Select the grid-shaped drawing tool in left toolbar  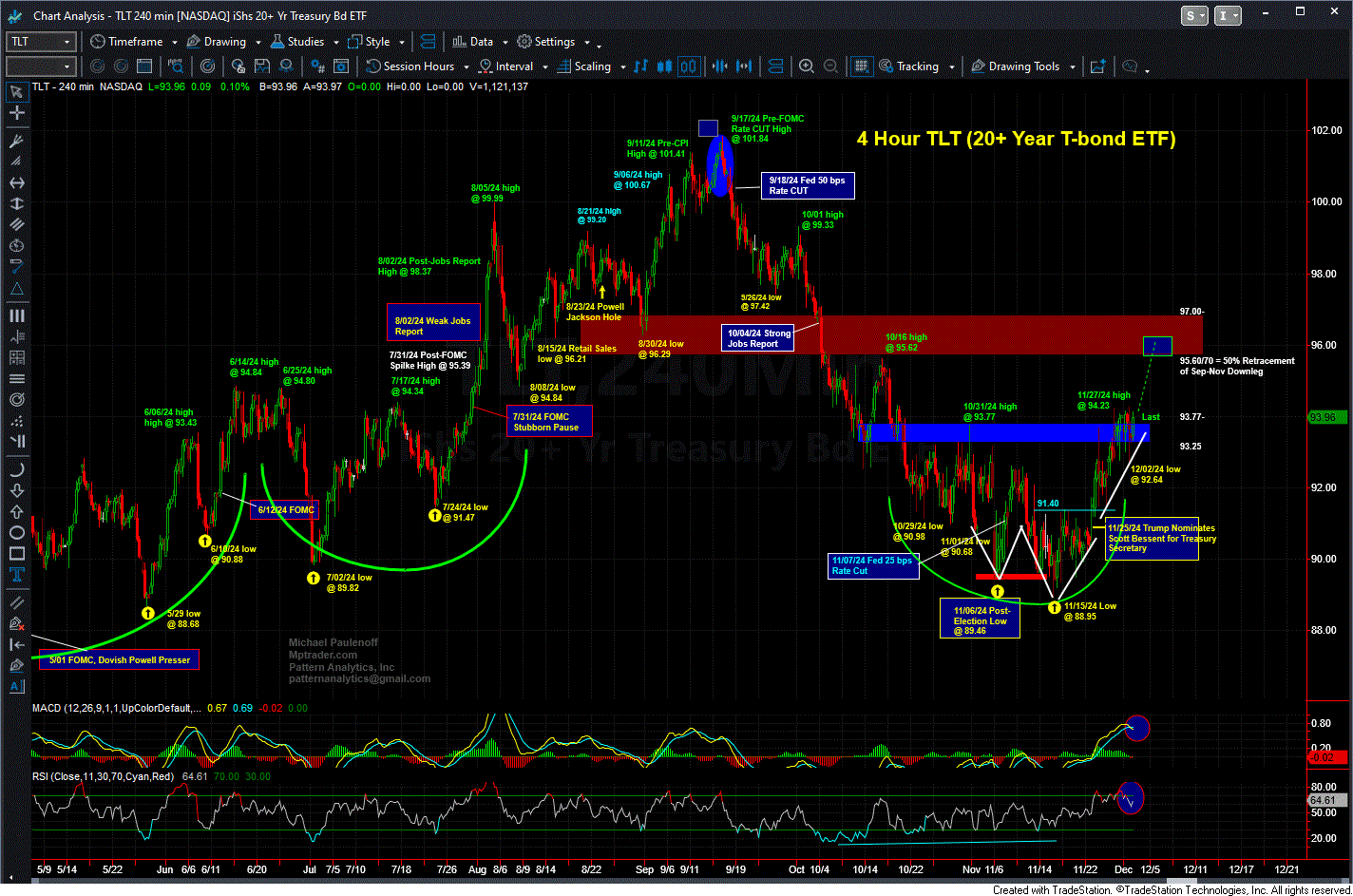[17, 358]
